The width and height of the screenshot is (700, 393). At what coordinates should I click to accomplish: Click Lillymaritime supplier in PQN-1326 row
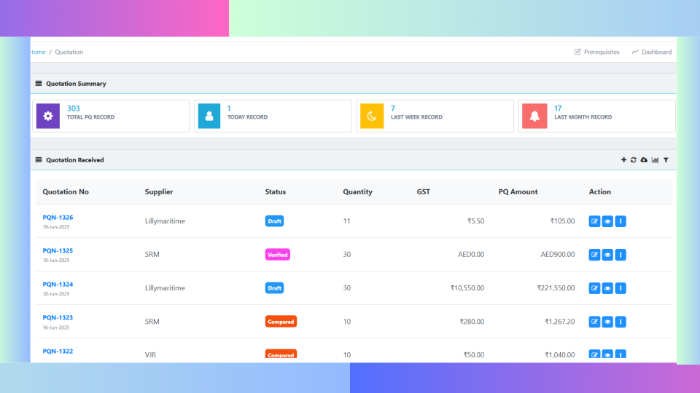[165, 221]
